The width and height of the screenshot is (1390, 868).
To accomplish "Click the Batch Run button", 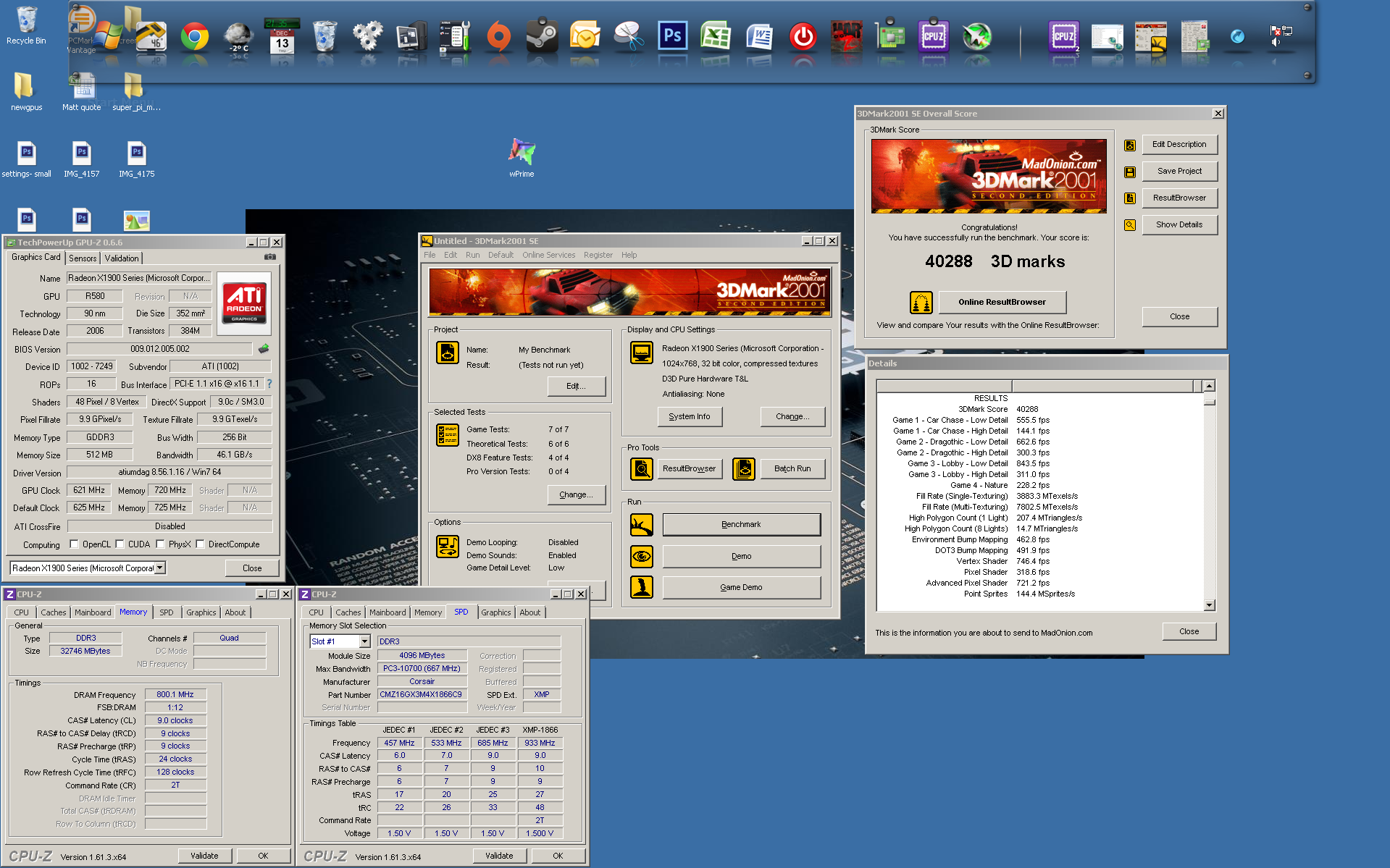I will pyautogui.click(x=792, y=469).
